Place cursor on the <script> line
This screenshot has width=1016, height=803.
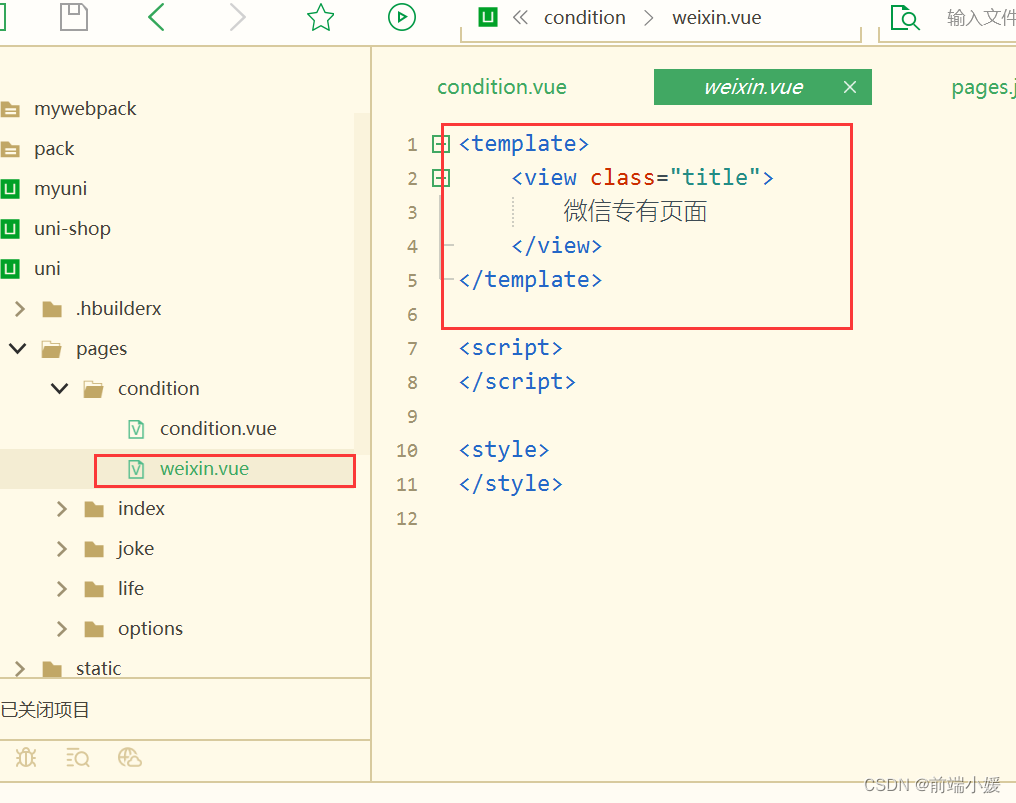[x=511, y=348]
